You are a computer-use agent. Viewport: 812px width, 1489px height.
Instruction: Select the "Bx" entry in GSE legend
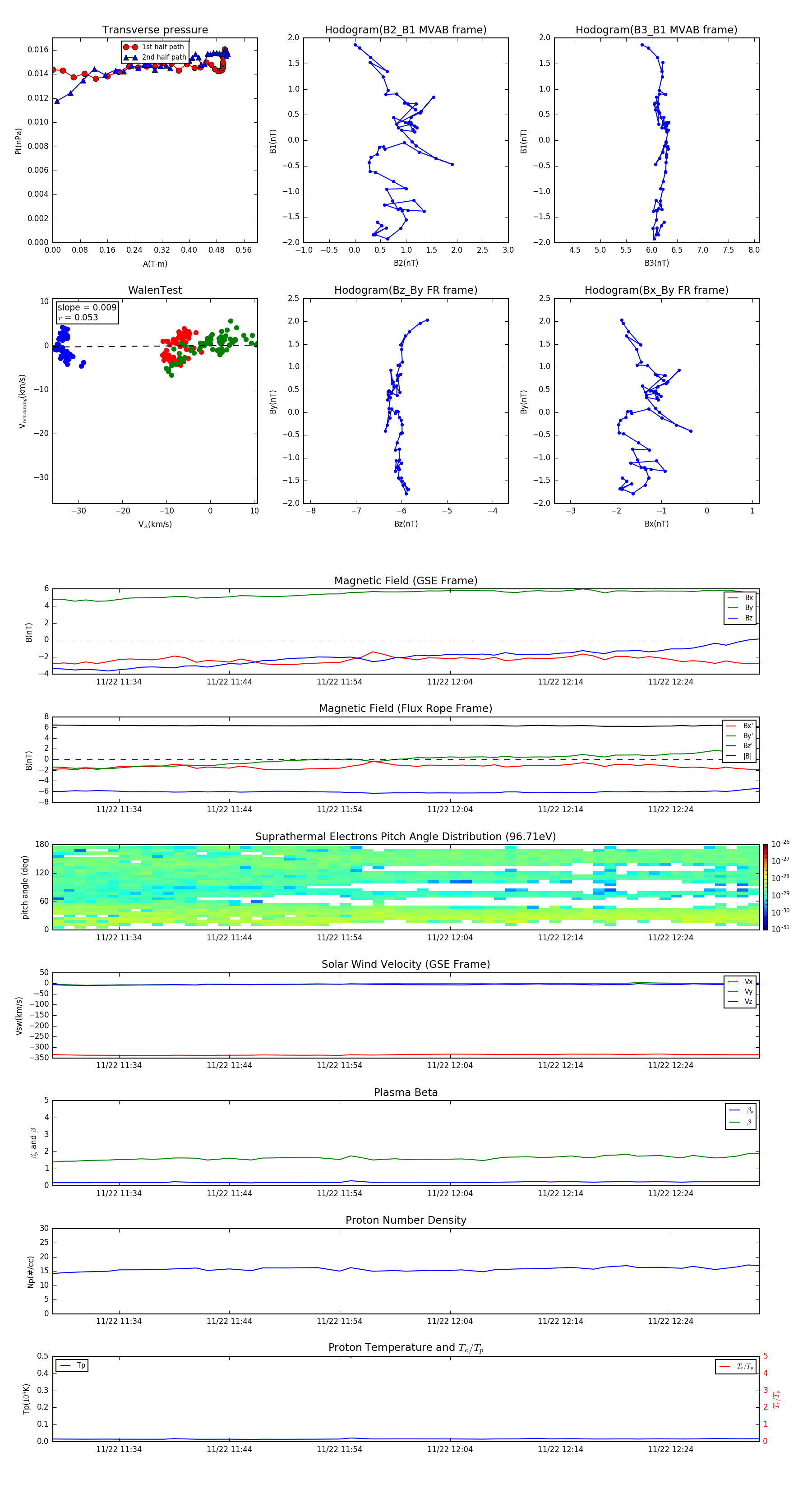click(x=740, y=598)
